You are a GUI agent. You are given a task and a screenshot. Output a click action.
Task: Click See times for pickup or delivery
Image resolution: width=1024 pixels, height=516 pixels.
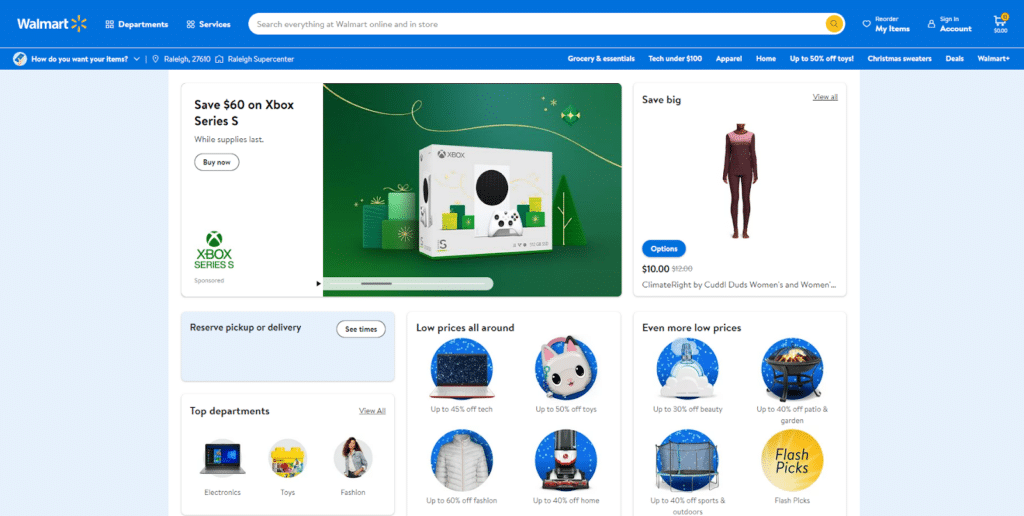361,329
